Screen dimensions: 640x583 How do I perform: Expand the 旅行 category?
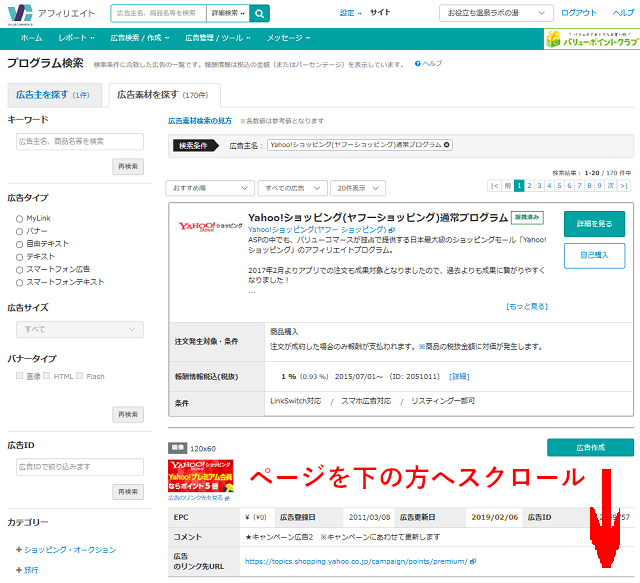click(27, 570)
